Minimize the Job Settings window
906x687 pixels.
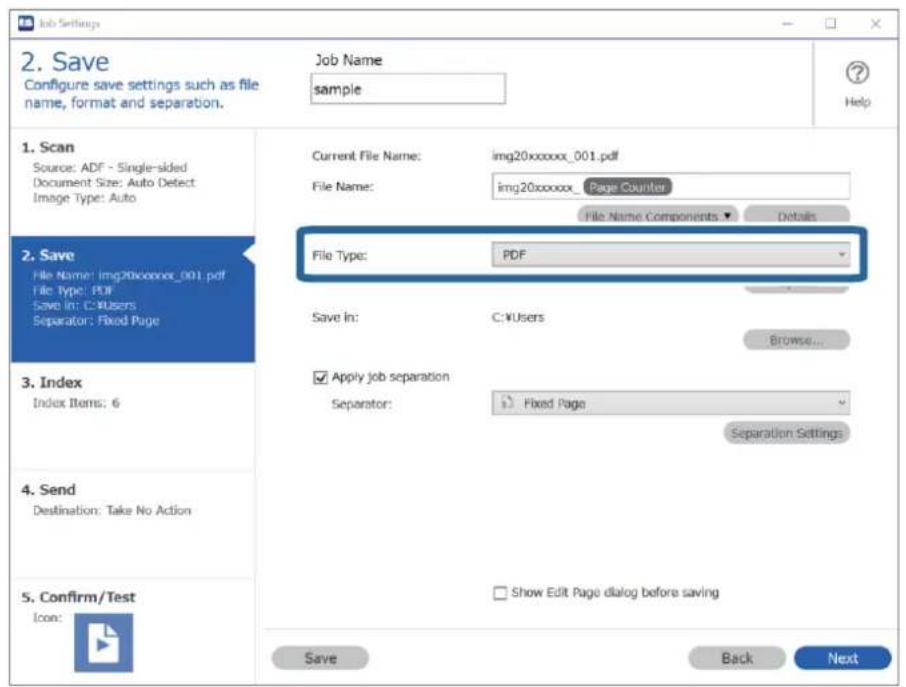click(x=787, y=23)
